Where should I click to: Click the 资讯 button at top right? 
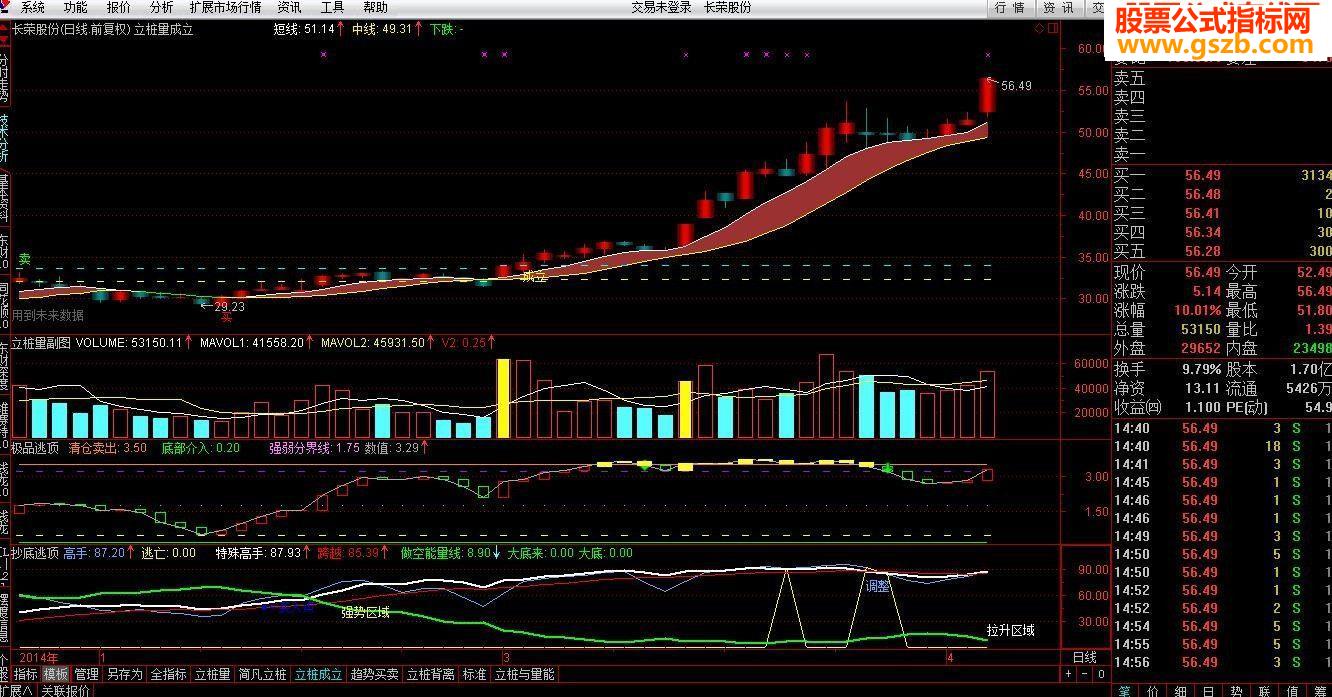point(1058,7)
